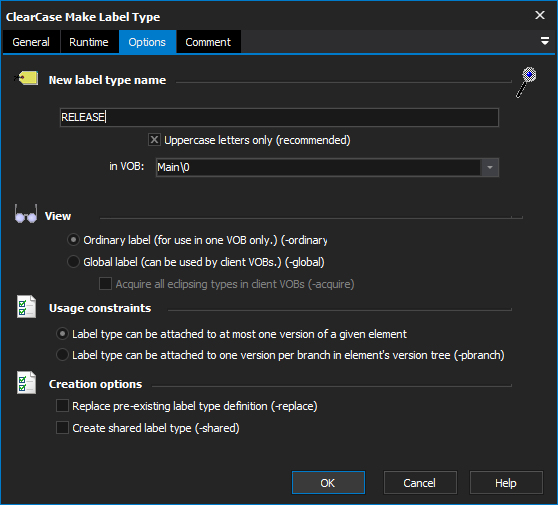Screen dimensions: 558x505
Task: Click the OK button
Action: click(328, 483)
